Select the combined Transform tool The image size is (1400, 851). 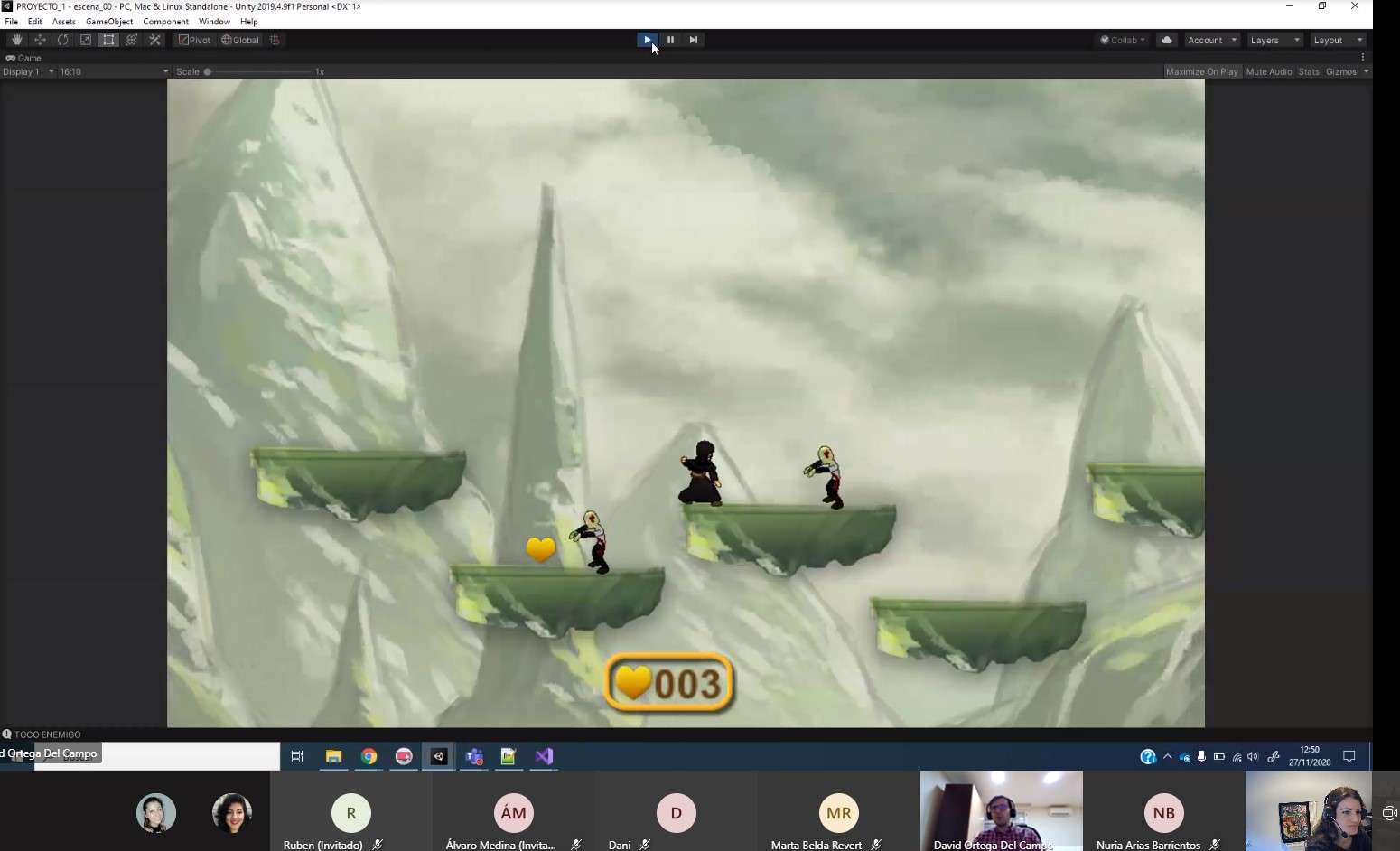pyautogui.click(x=132, y=40)
